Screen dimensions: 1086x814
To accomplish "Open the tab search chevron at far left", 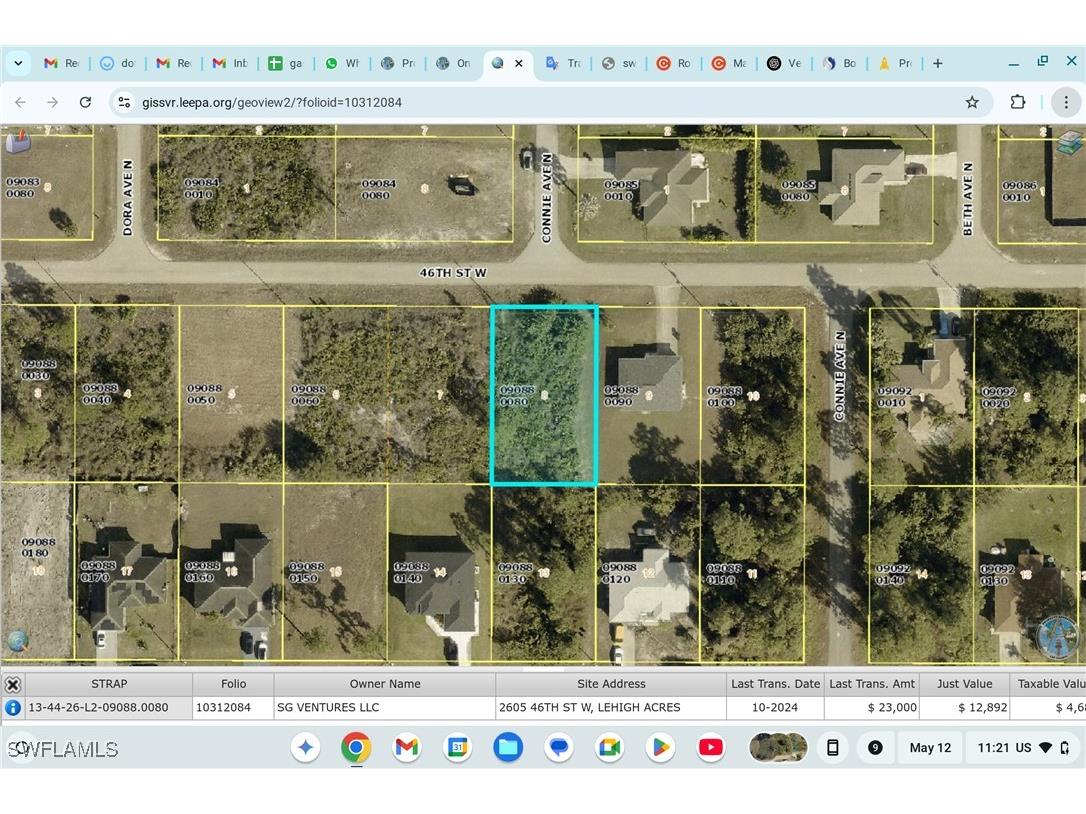I will coord(18,63).
